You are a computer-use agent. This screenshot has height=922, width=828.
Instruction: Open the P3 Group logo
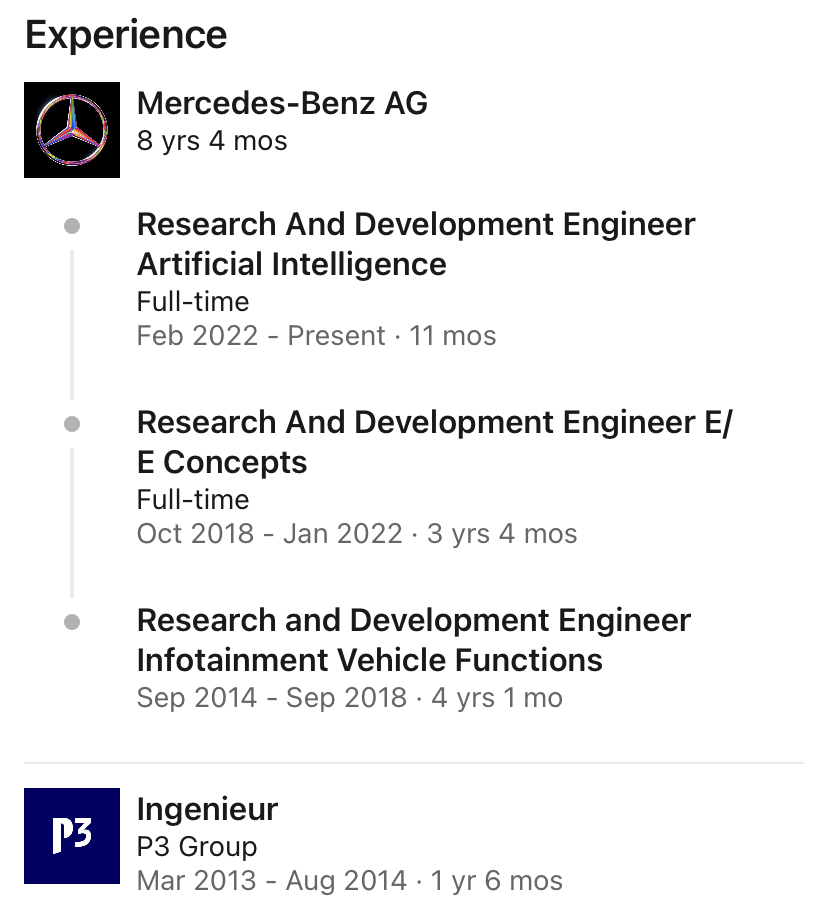coord(72,836)
